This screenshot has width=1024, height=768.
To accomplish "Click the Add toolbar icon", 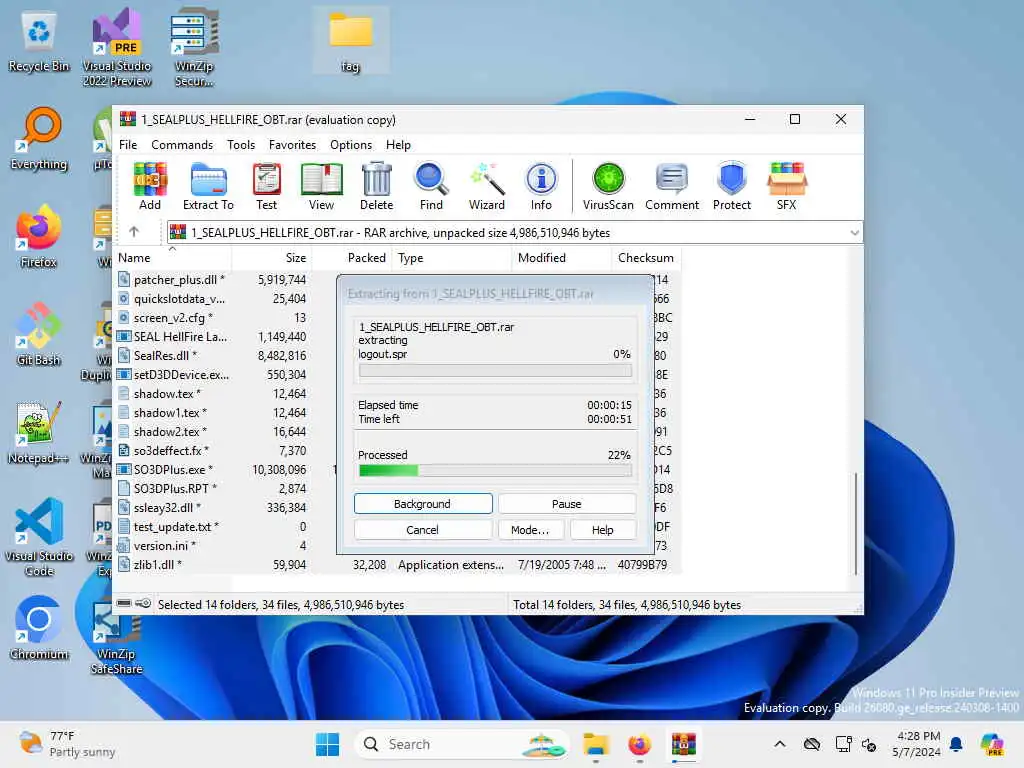I will click(150, 186).
